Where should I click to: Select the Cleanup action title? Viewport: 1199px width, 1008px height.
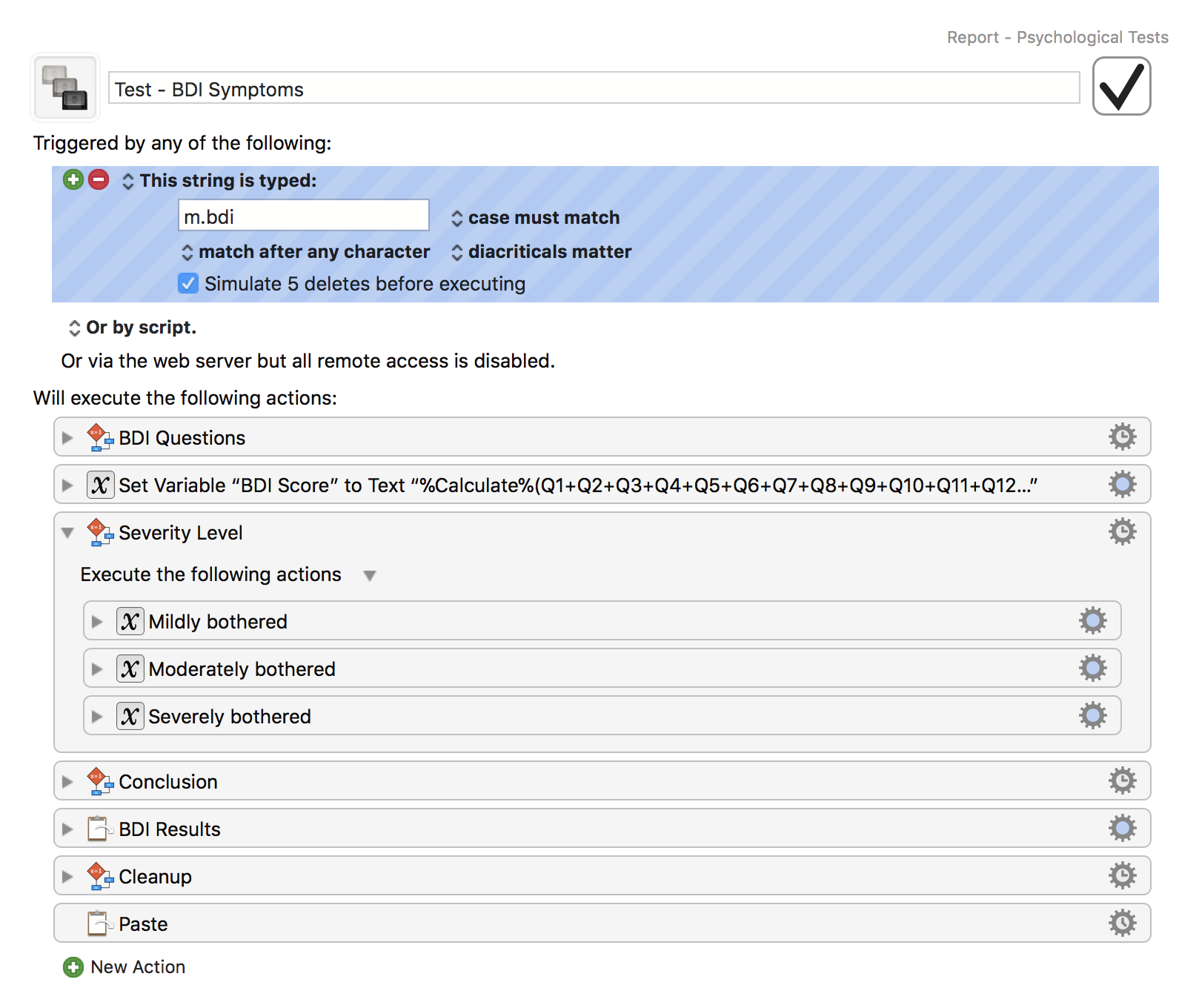155,877
